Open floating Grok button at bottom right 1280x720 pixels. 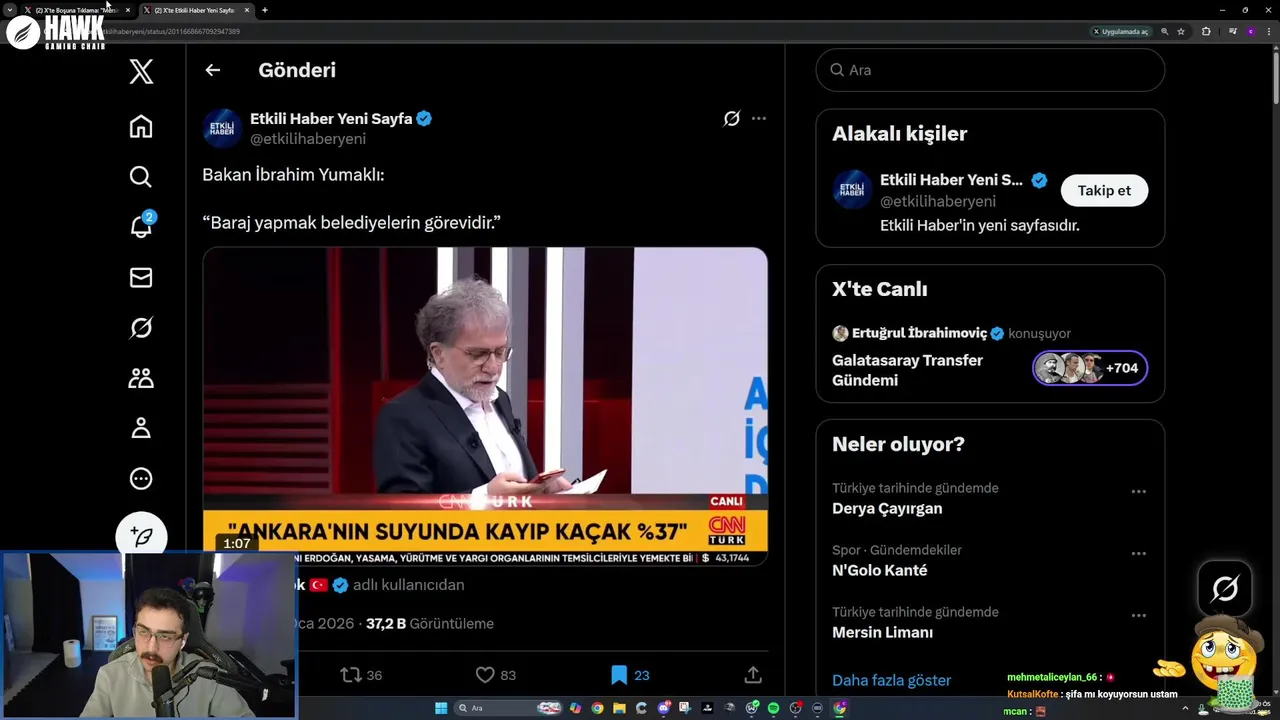tap(1225, 588)
